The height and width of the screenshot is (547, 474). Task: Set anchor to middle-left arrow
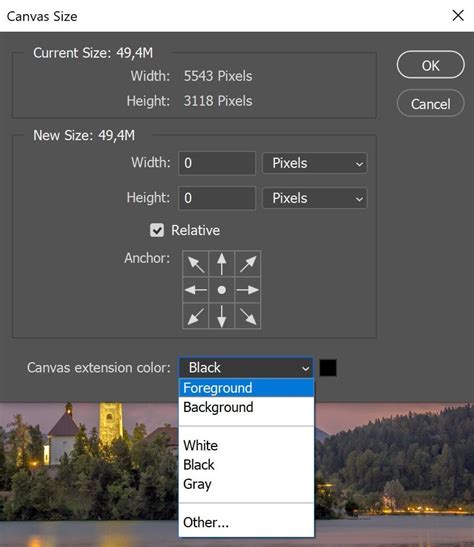pyautogui.click(x=196, y=290)
